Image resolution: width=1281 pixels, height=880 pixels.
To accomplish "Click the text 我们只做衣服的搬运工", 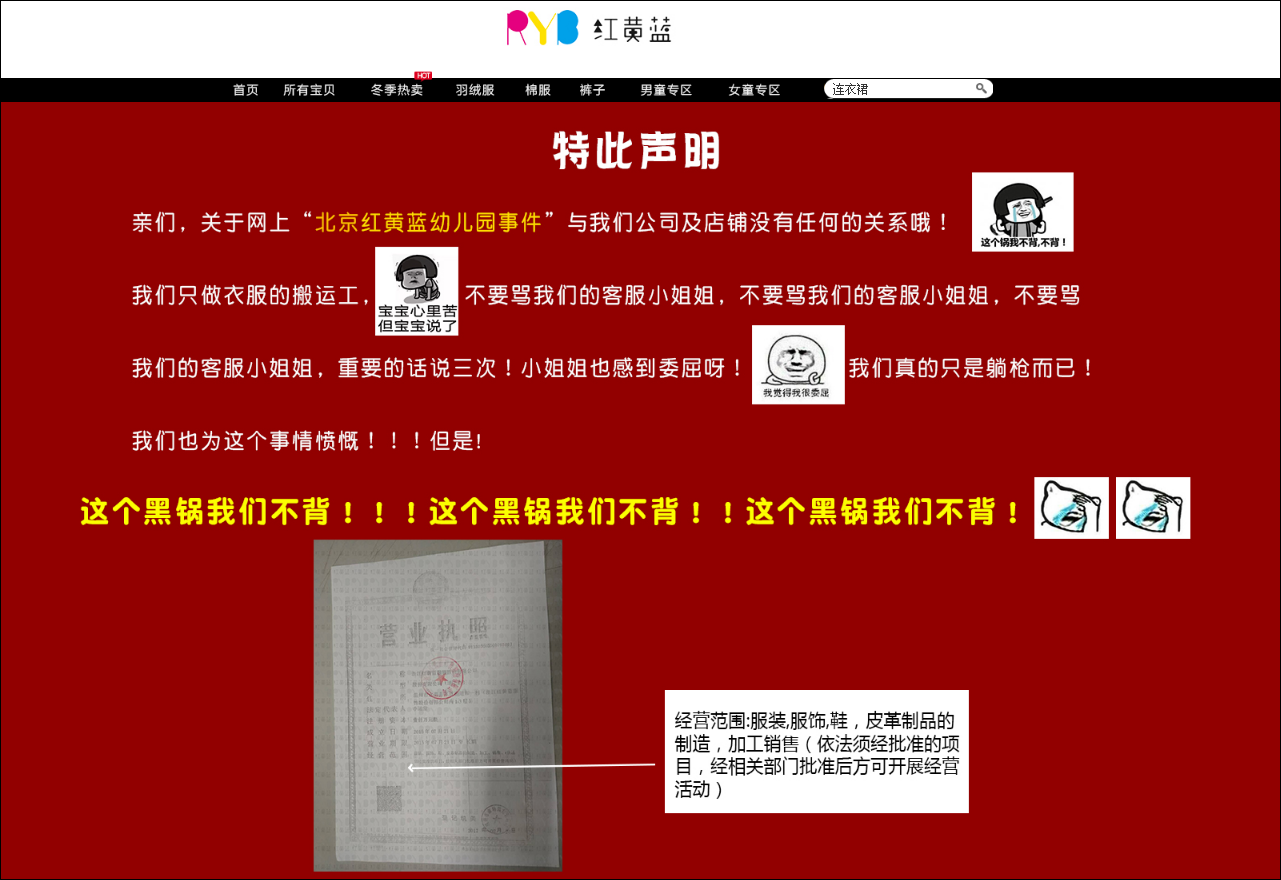I will pyautogui.click(x=251, y=296).
